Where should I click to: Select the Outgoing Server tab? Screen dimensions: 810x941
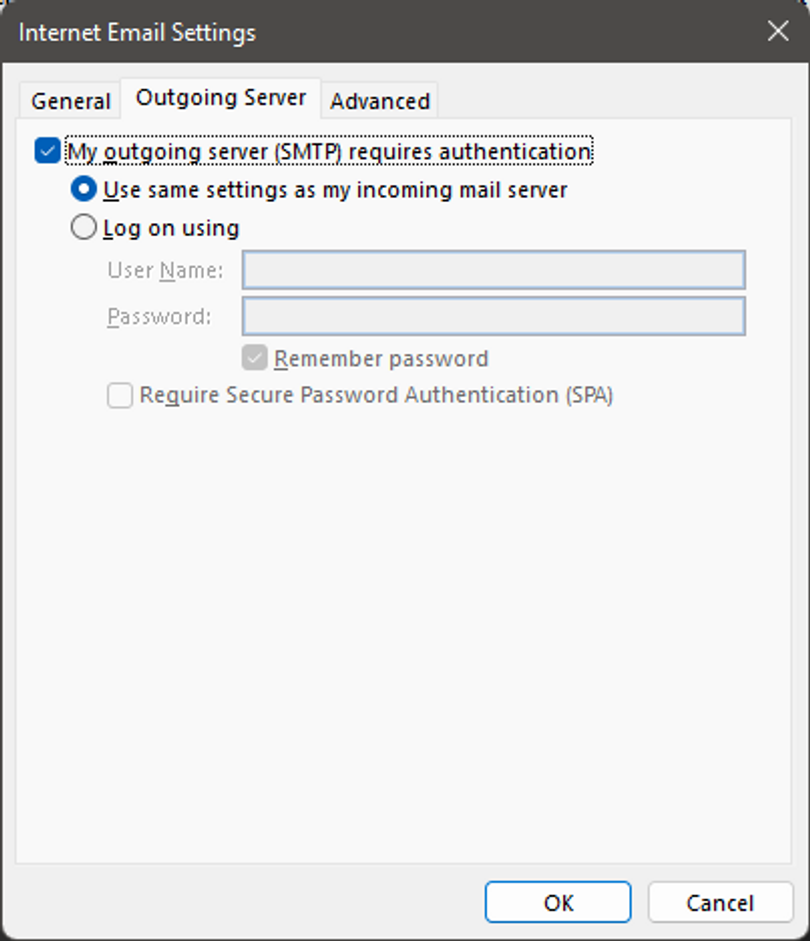click(221, 98)
